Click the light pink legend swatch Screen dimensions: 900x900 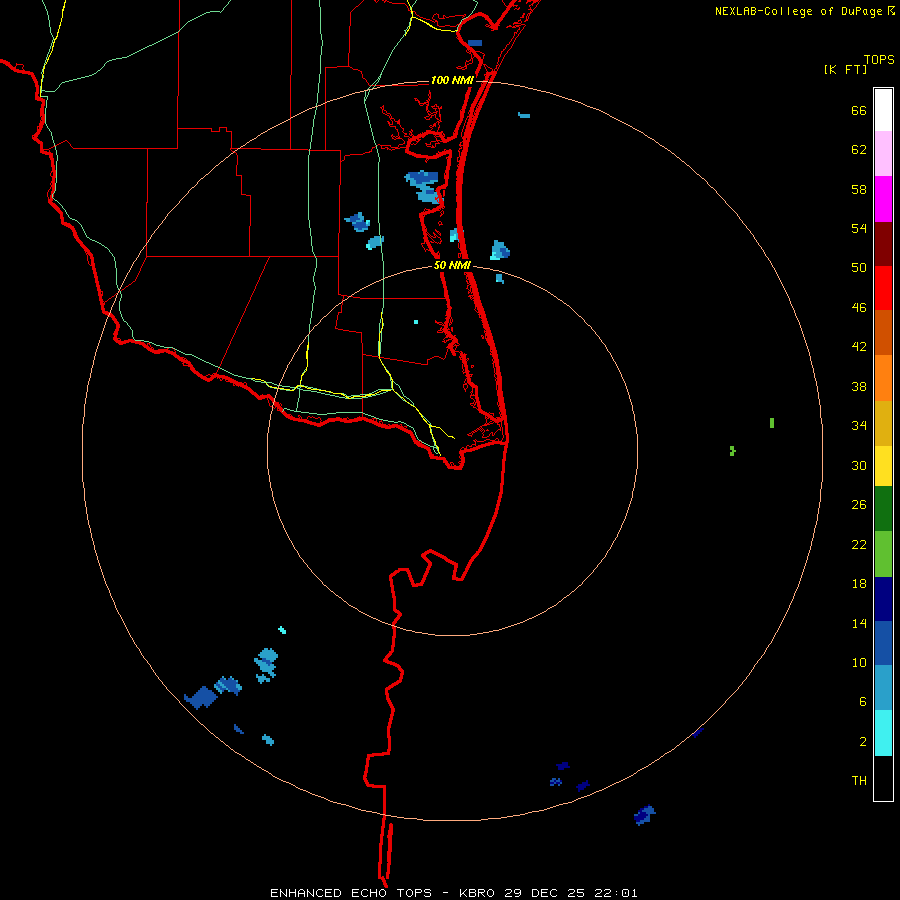(x=883, y=153)
